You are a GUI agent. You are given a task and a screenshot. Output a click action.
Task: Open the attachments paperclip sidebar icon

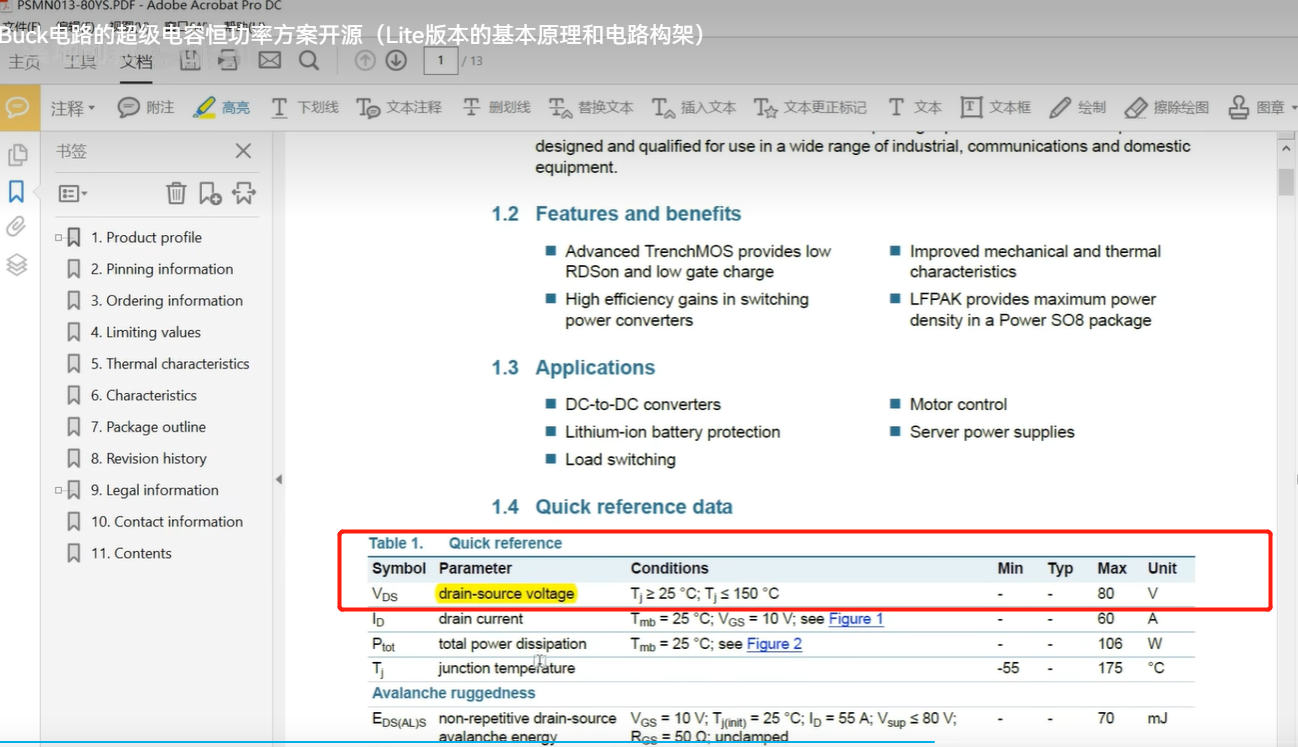coord(17,227)
